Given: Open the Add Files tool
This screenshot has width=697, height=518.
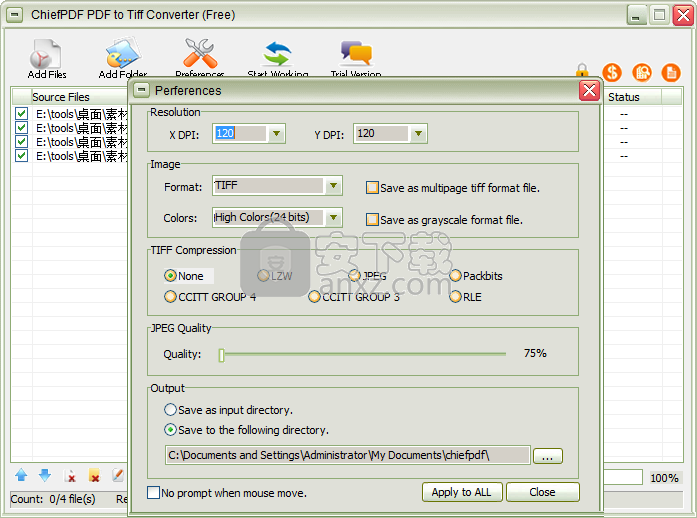Looking at the screenshot, I should point(46,59).
